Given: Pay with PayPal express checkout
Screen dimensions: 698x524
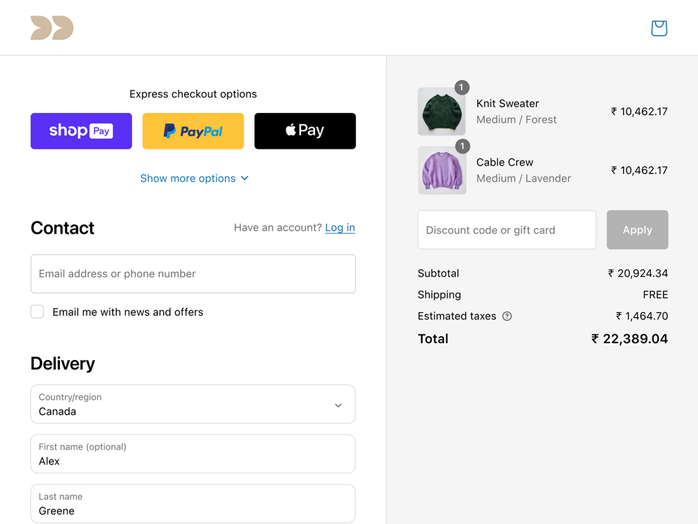Looking at the screenshot, I should coord(193,131).
